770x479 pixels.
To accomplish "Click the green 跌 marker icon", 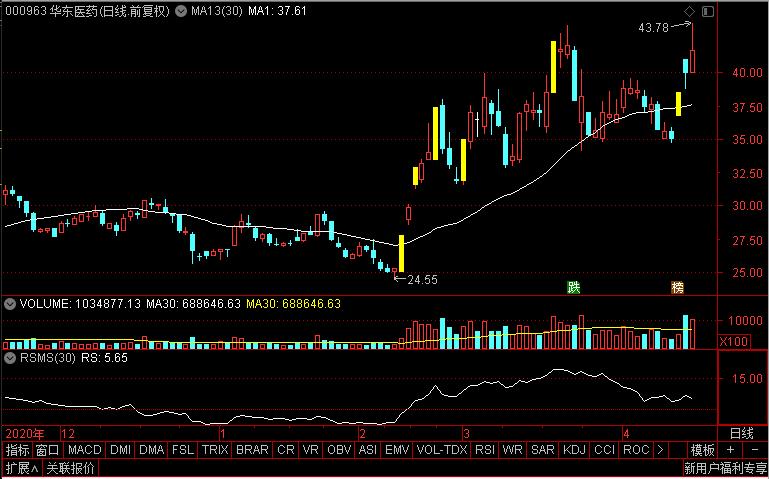I will pyautogui.click(x=574, y=287).
